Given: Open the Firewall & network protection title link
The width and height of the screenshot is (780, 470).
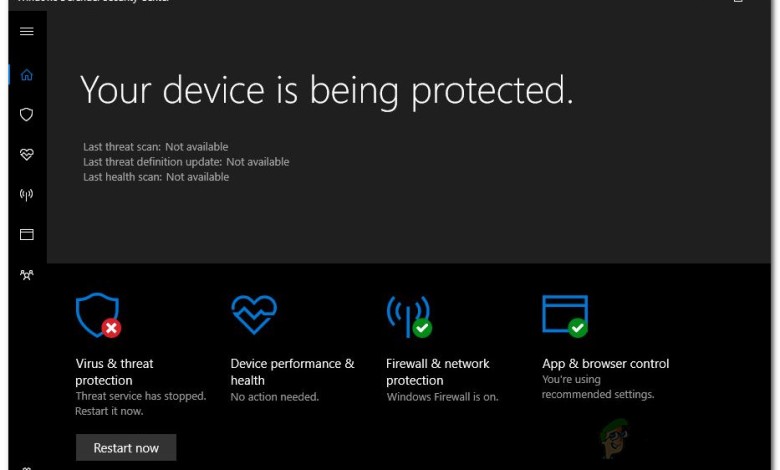Looking at the screenshot, I should pyautogui.click(x=436, y=372).
